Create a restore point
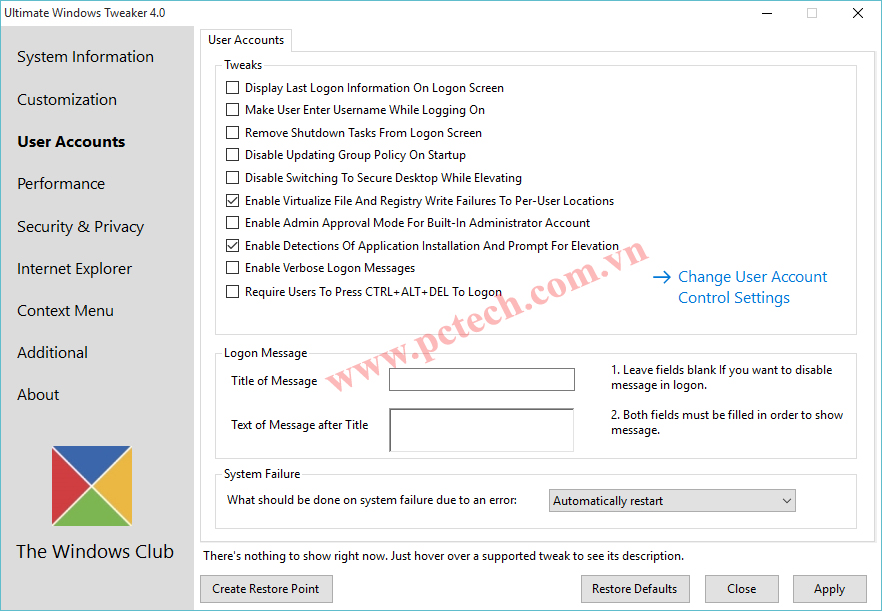Screen dimensions: 882x611 (266, 589)
